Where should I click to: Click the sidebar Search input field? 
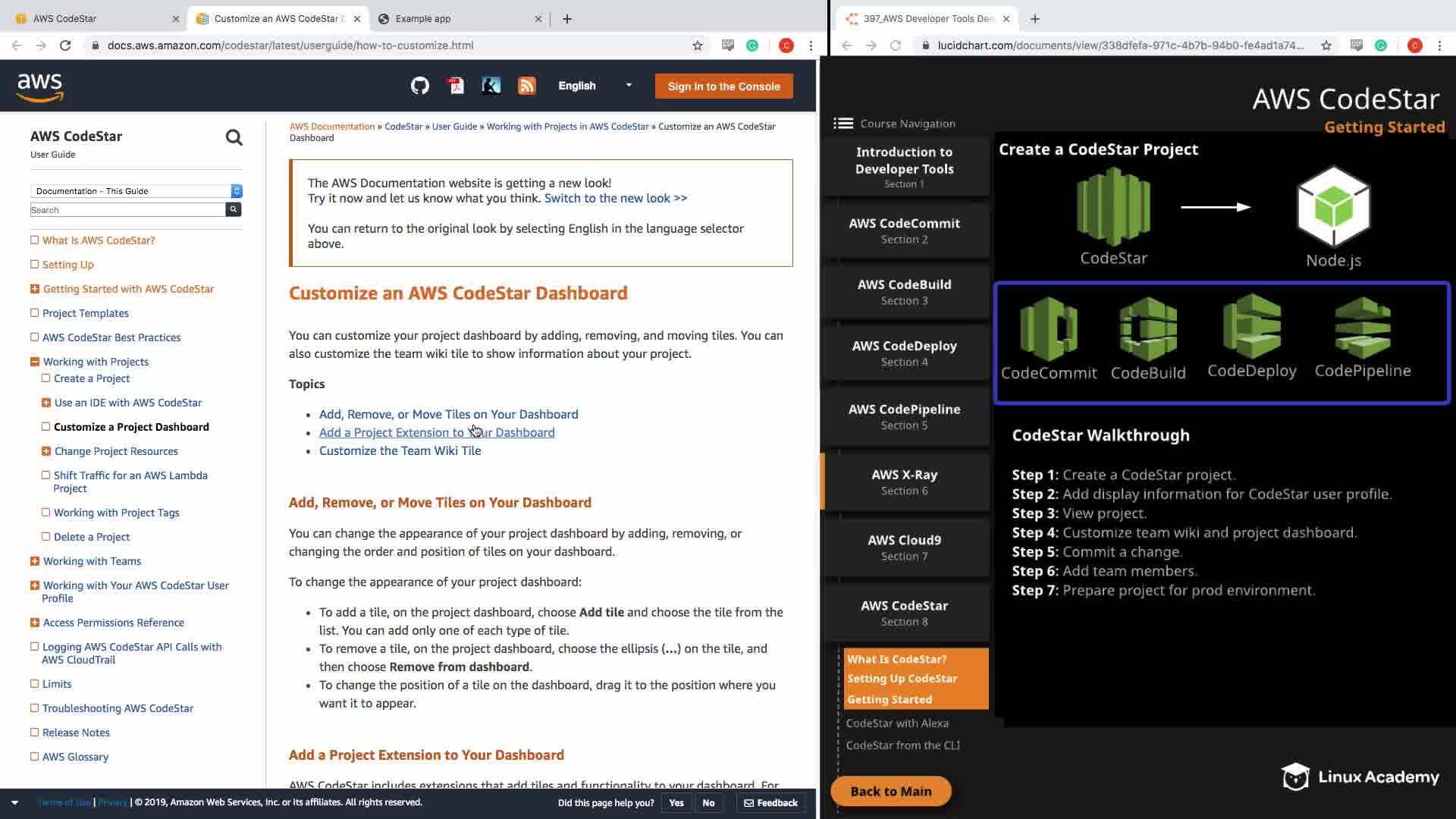[x=127, y=210]
